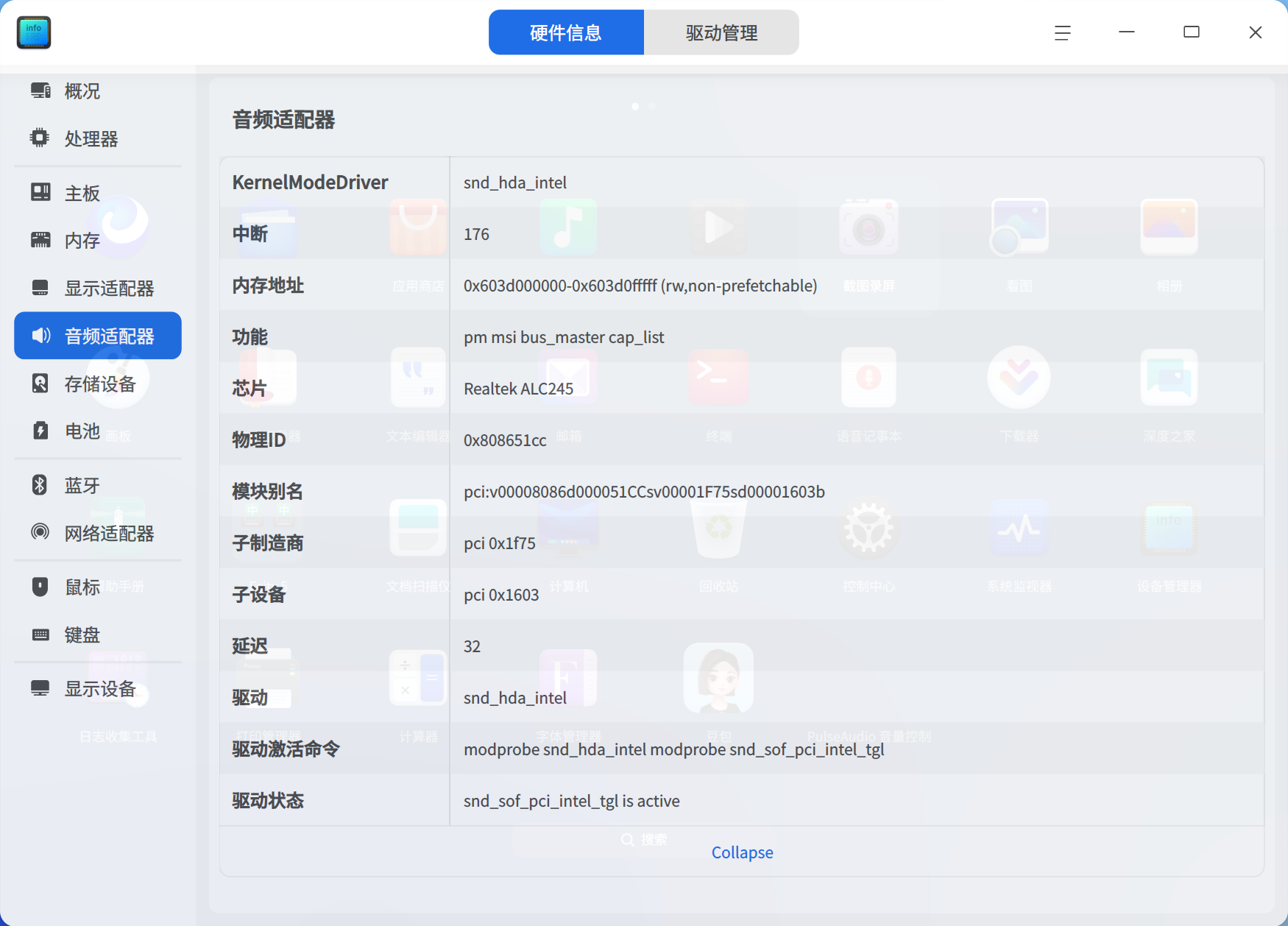Viewport: 1288px width, 926px height.
Task: Click the KernelModeDriver label cell
Action: (x=335, y=182)
